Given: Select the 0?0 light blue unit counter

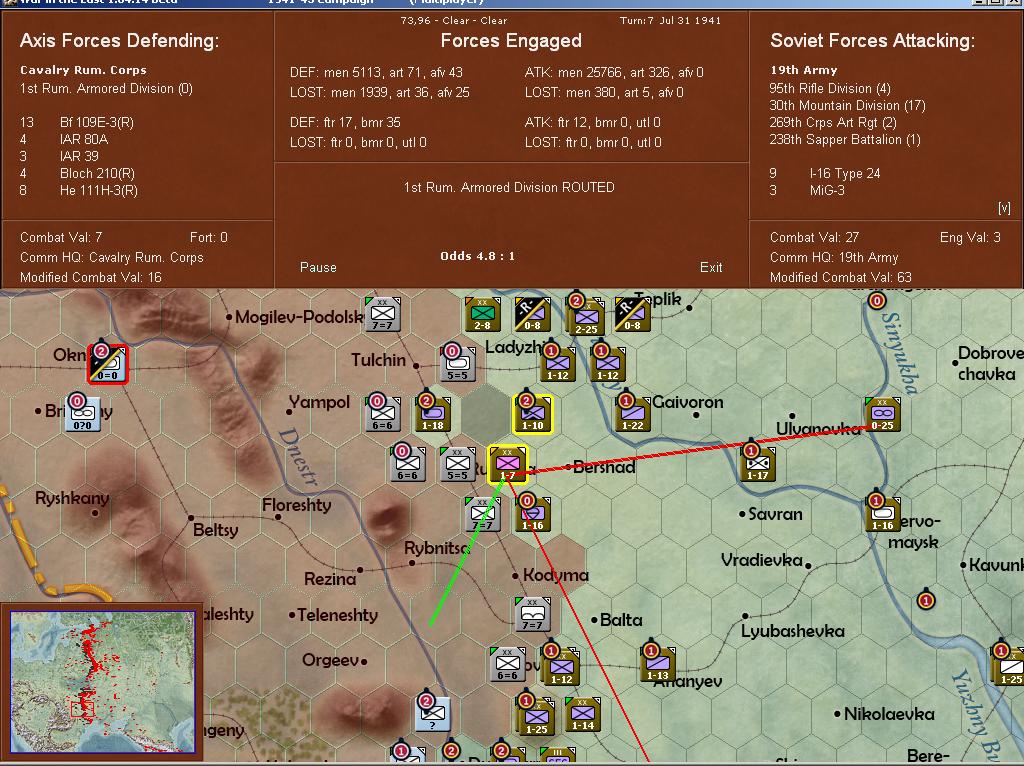Looking at the screenshot, I should tap(83, 414).
